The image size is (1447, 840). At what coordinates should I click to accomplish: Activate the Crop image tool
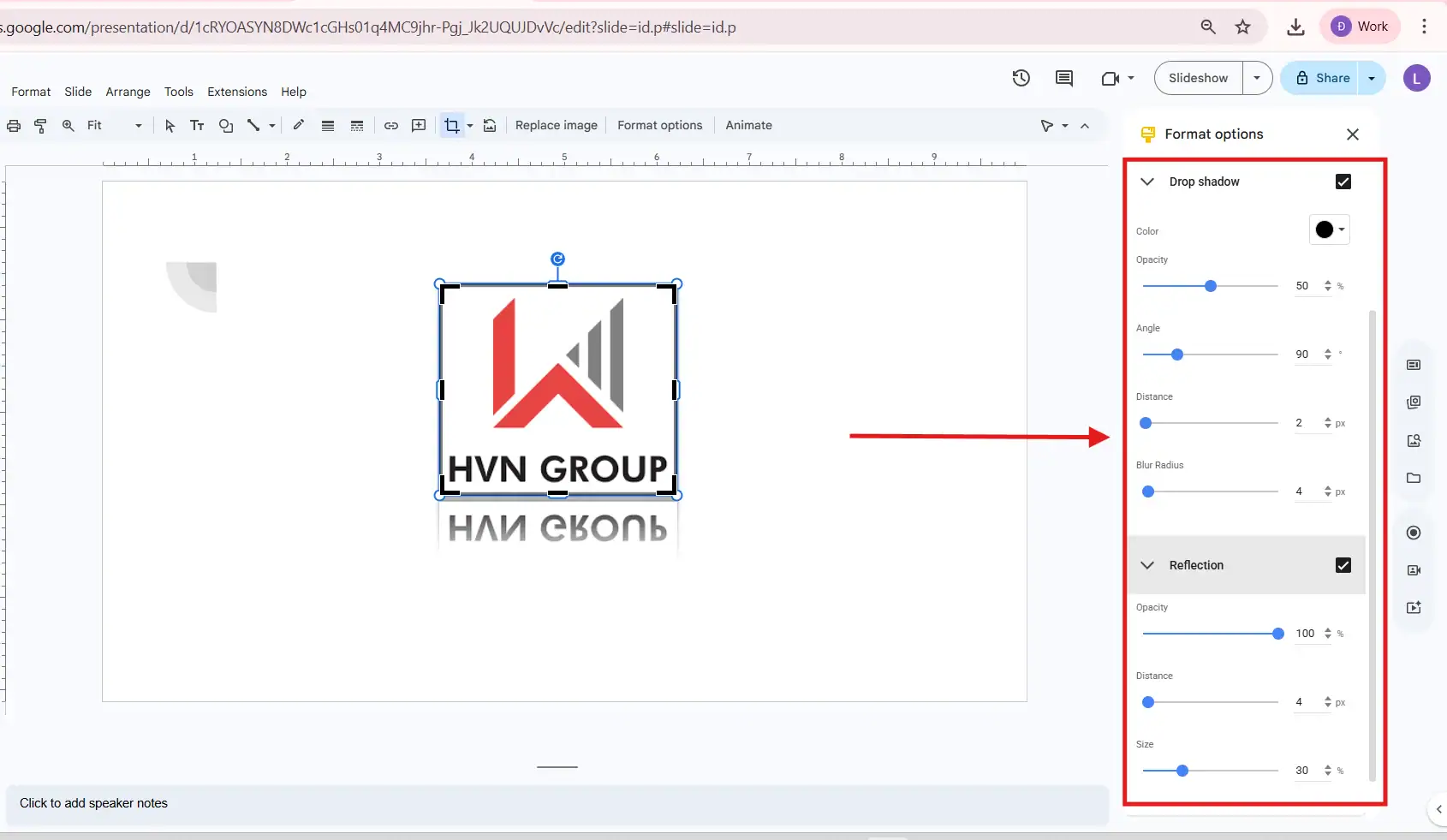coord(452,126)
